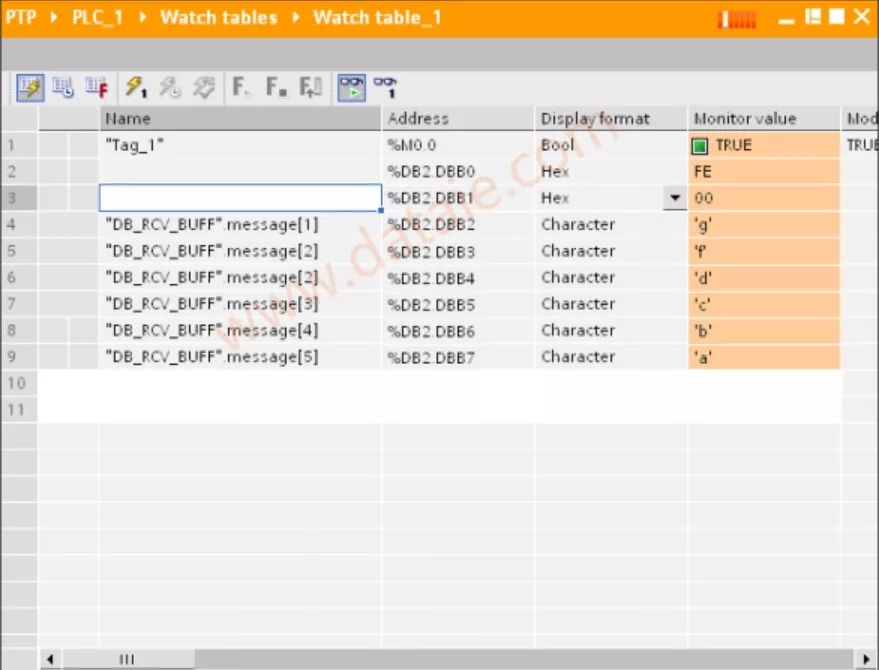Select row header number 9
Viewport: 879px width, 670px height.
pyautogui.click(x=19, y=357)
